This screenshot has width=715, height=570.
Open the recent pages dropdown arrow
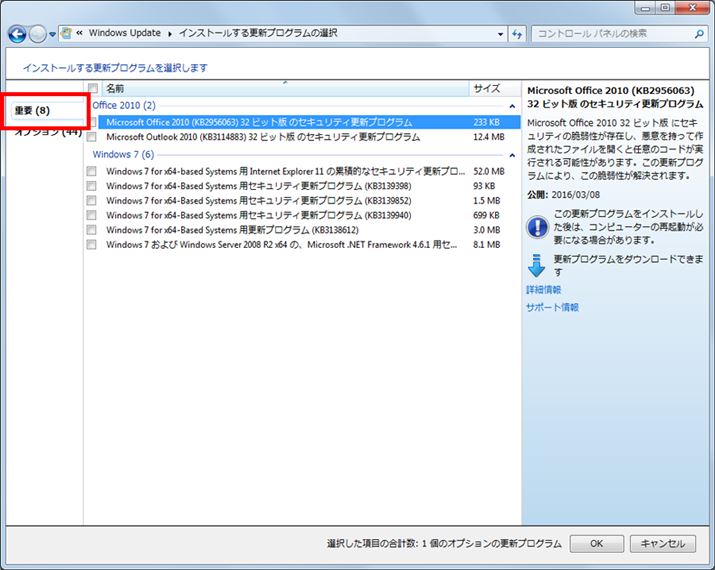(x=52, y=34)
